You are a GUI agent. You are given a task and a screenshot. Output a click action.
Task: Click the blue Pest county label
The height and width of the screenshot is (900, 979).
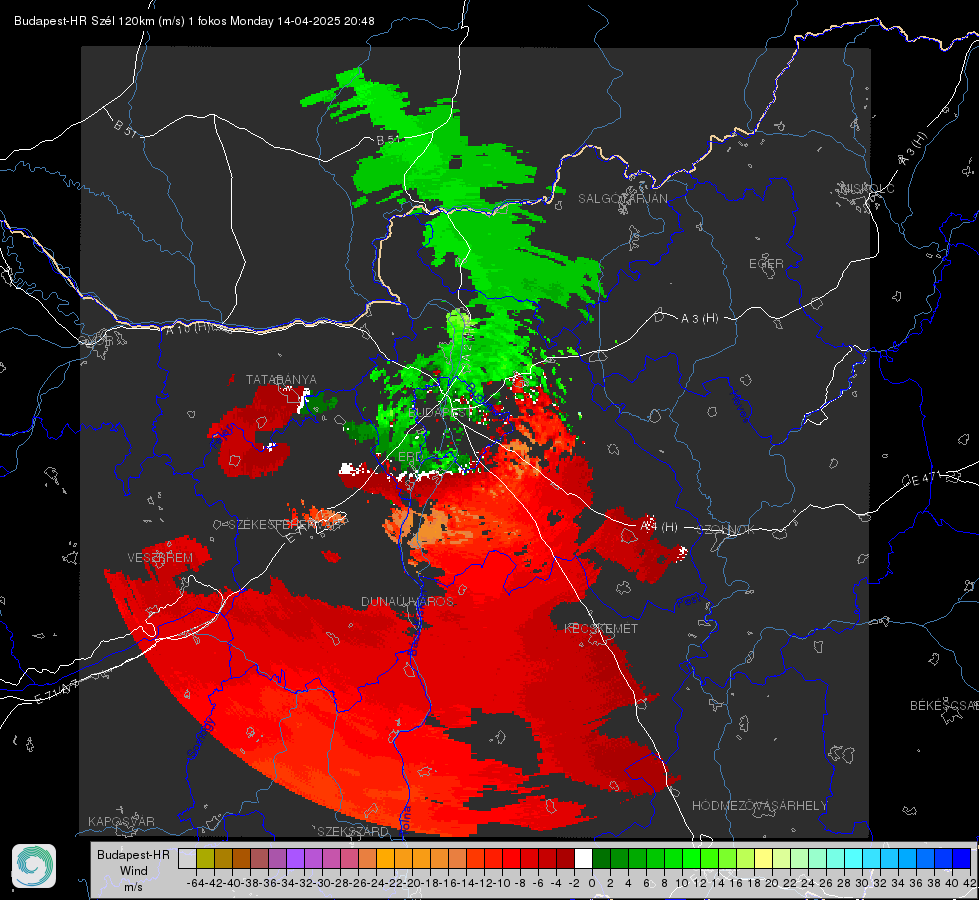click(x=689, y=601)
